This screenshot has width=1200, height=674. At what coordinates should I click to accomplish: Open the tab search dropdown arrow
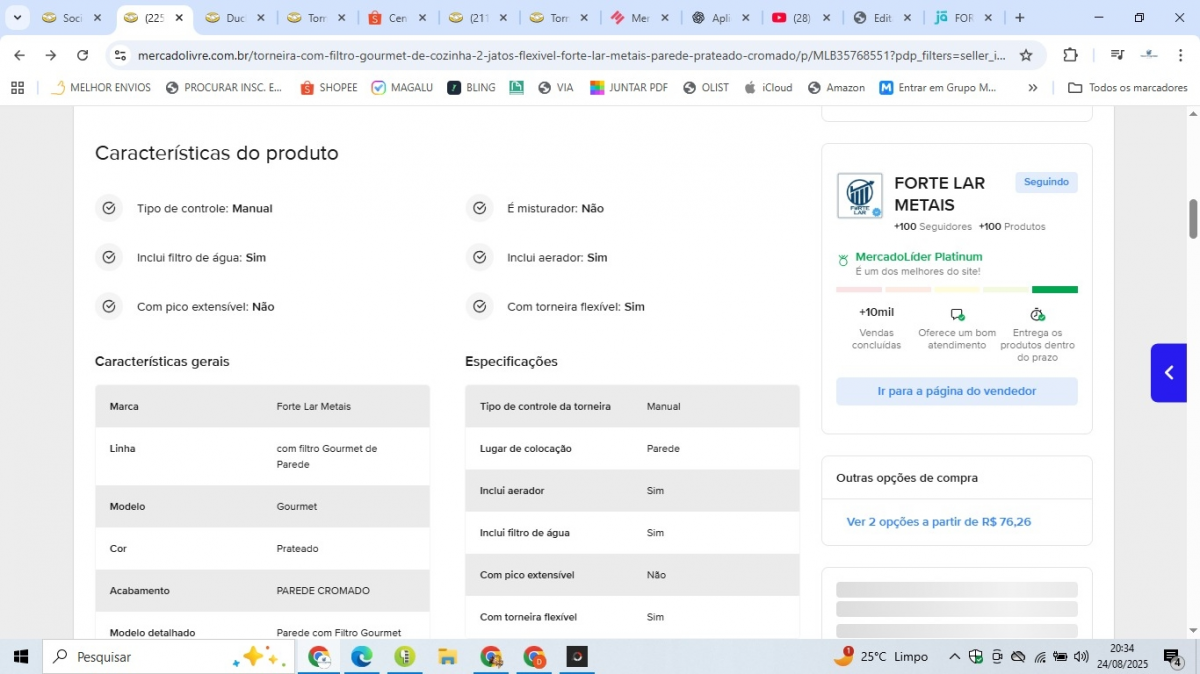pyautogui.click(x=17, y=18)
